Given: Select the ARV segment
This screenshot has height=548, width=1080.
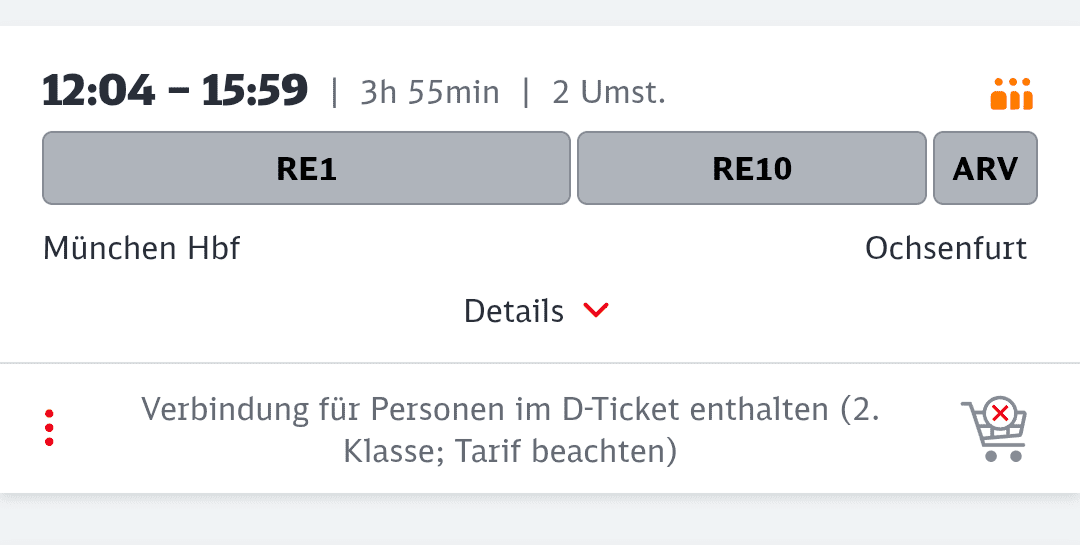Looking at the screenshot, I should pos(985,168).
